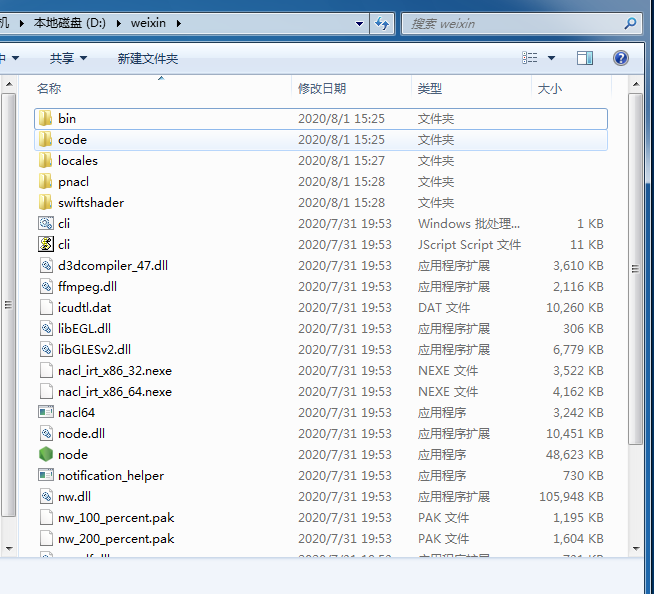This screenshot has height=594, width=654.
Task: Sort by 类型 column header
Action: click(x=471, y=88)
